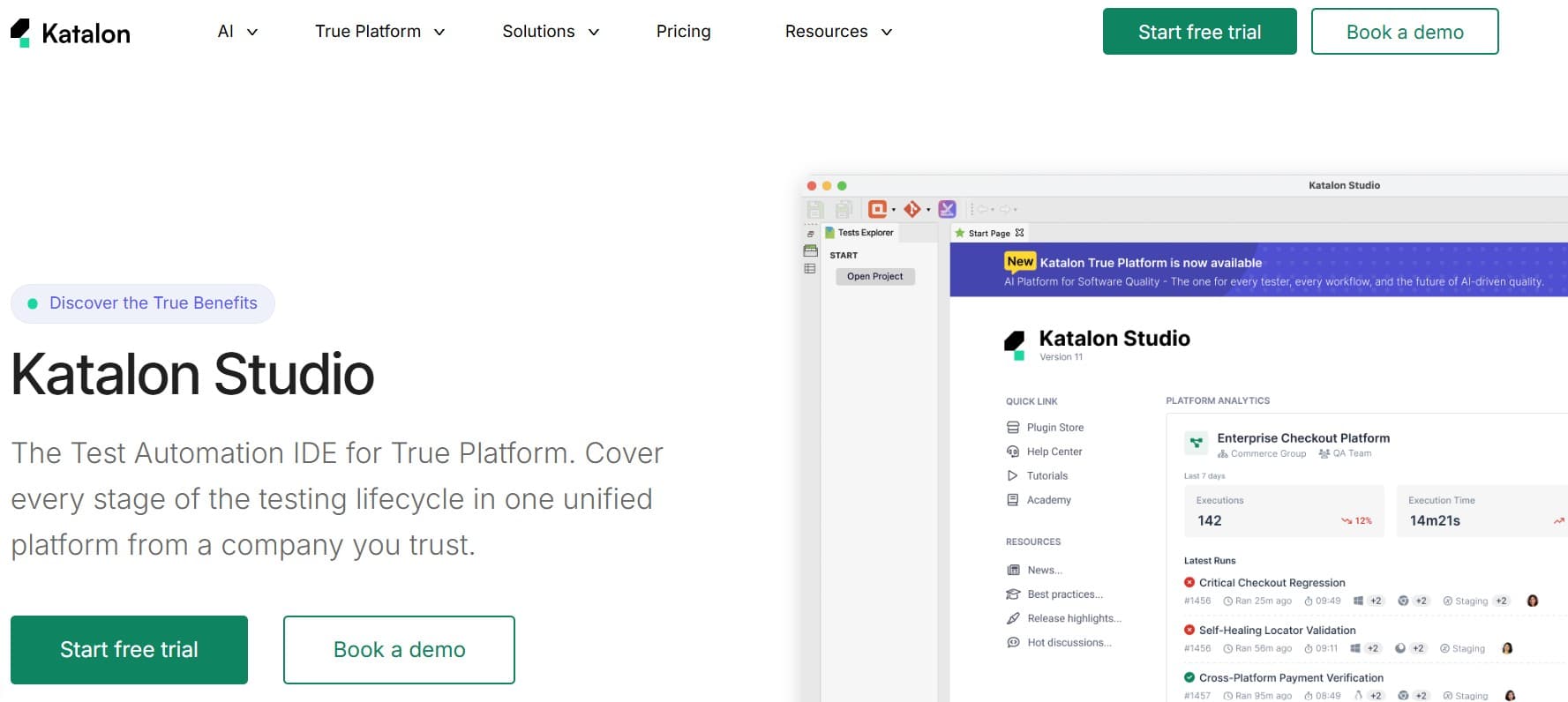Viewport: 1568px width, 702px height.
Task: Click the table-grid icon in left sidebar strip
Action: tap(810, 269)
